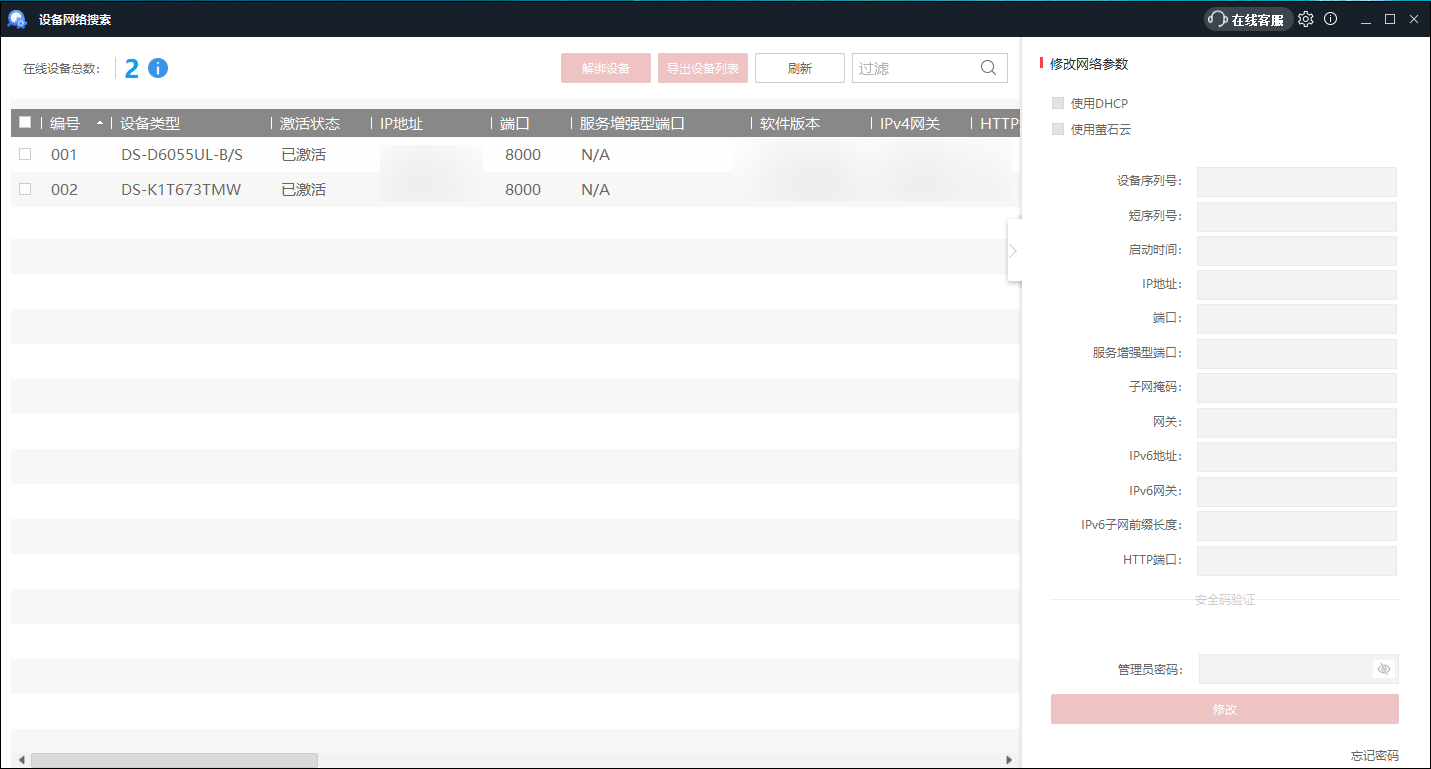Check the box for device 002

[x=25, y=189]
